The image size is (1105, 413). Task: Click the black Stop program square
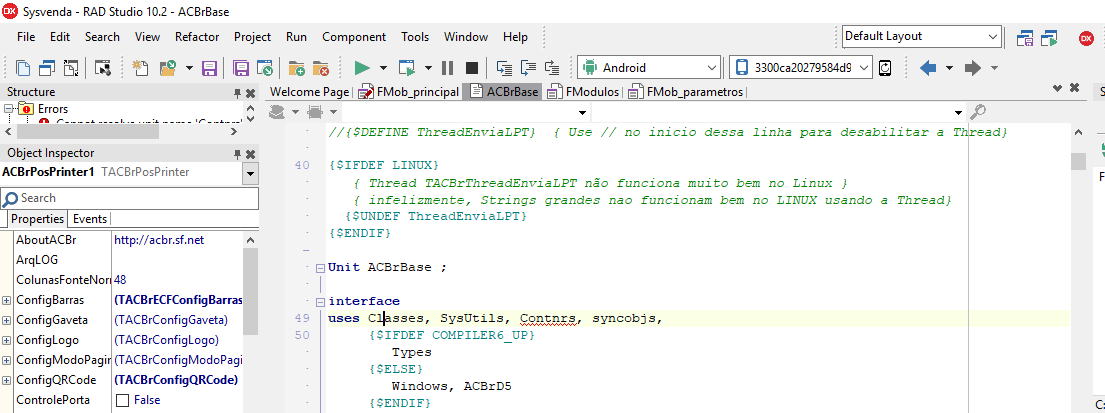471,68
